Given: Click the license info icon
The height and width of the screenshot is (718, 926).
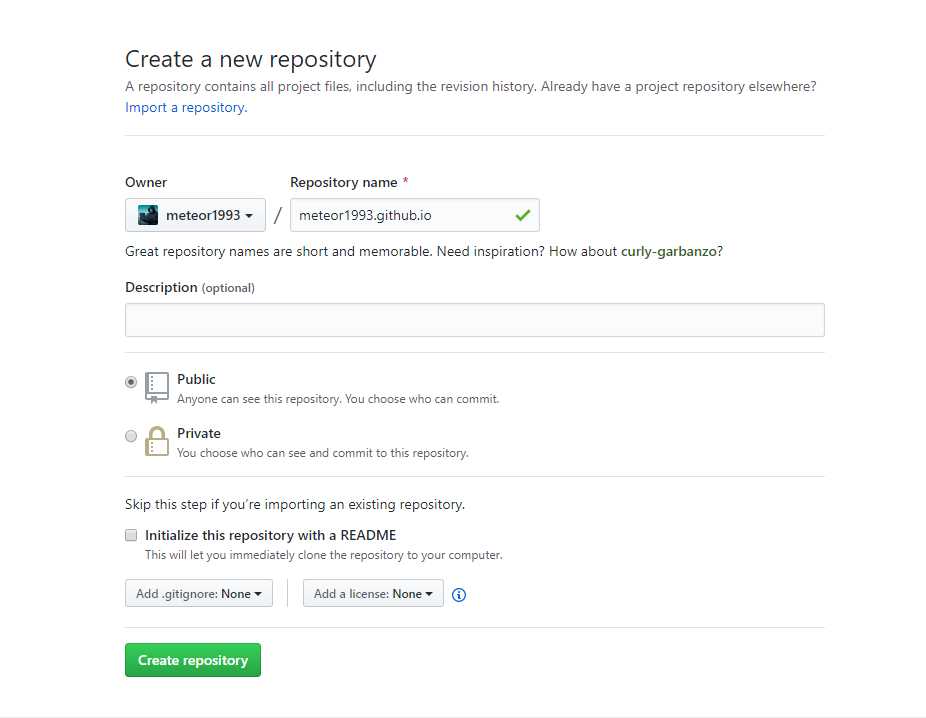Looking at the screenshot, I should (459, 595).
